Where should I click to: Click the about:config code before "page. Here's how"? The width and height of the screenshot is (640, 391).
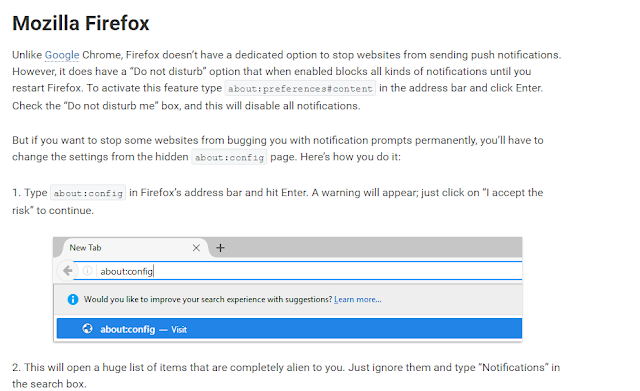click(229, 157)
